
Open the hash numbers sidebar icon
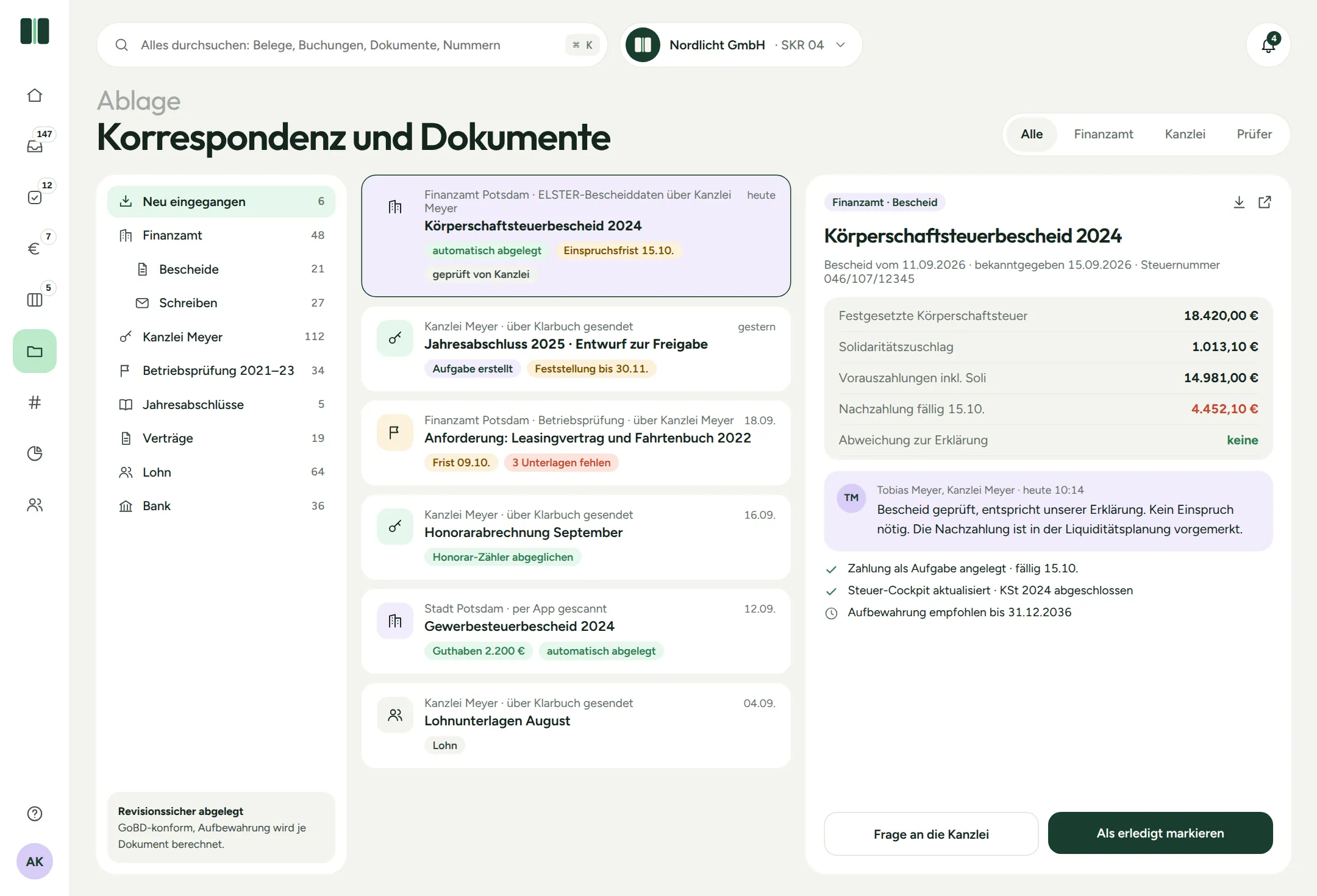click(x=35, y=402)
